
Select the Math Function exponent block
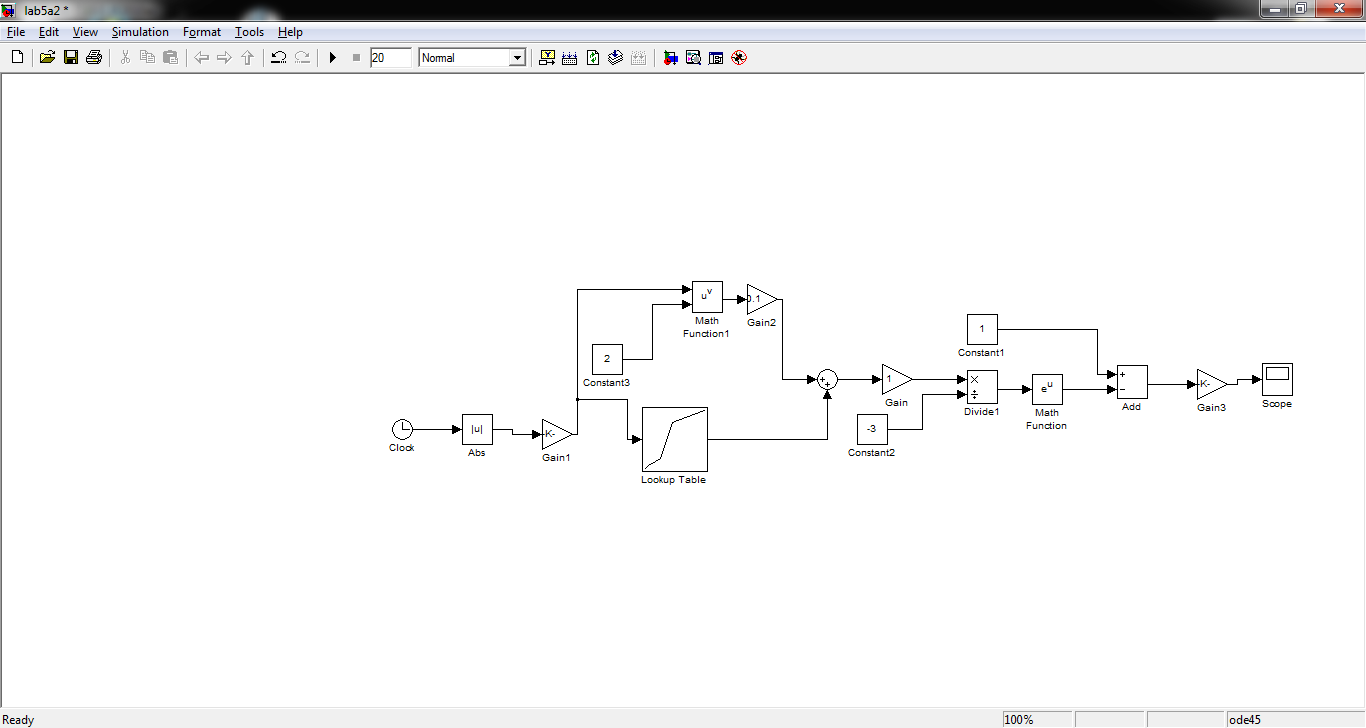pos(1047,389)
